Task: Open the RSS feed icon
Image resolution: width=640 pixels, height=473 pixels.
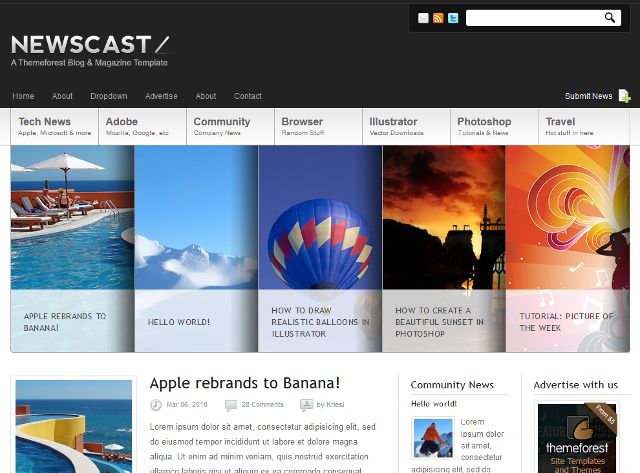Action: click(x=438, y=18)
